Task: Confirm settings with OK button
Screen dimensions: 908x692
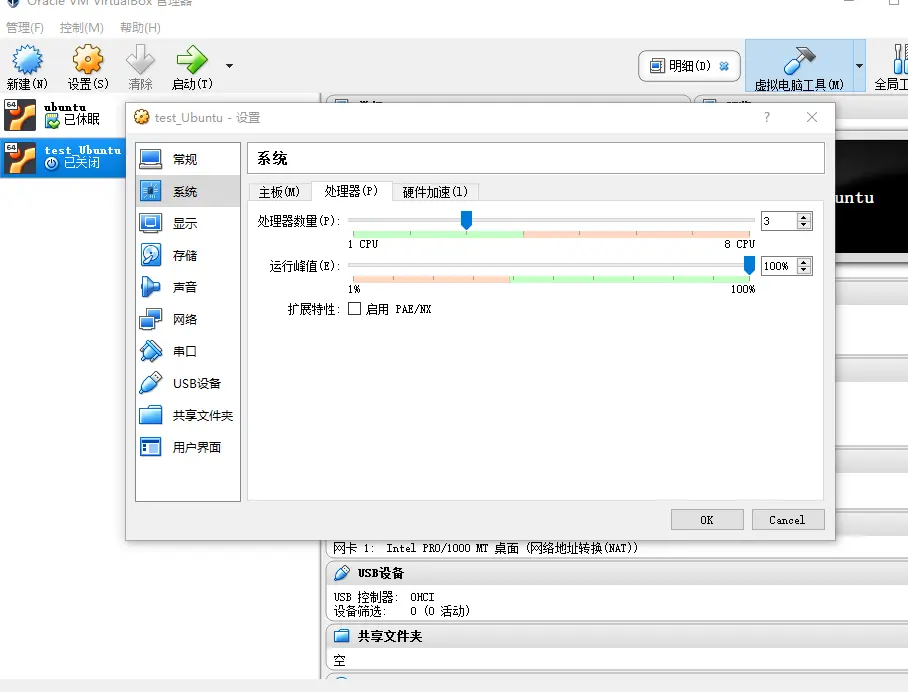Action: [x=707, y=520]
